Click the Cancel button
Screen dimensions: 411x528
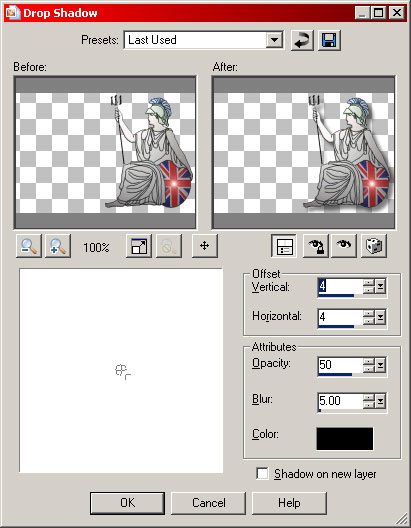click(209, 503)
